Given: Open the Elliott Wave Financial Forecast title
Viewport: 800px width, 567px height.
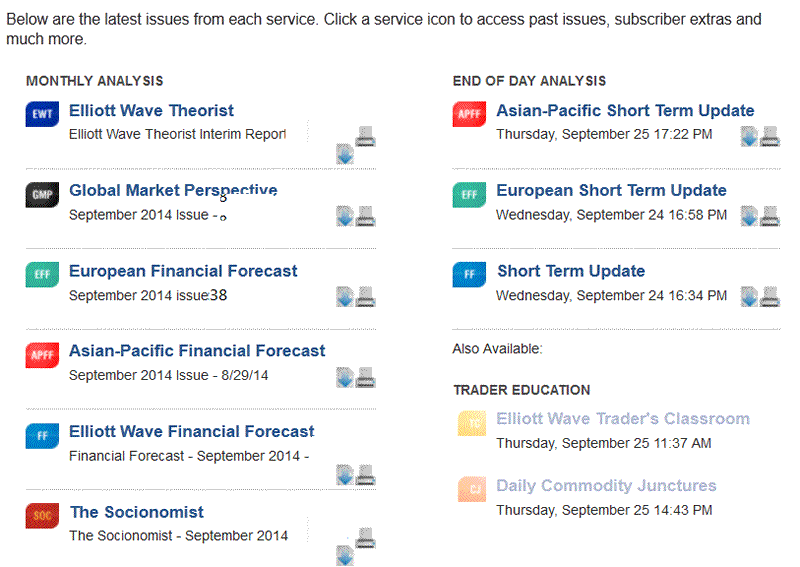Looking at the screenshot, I should (191, 432).
